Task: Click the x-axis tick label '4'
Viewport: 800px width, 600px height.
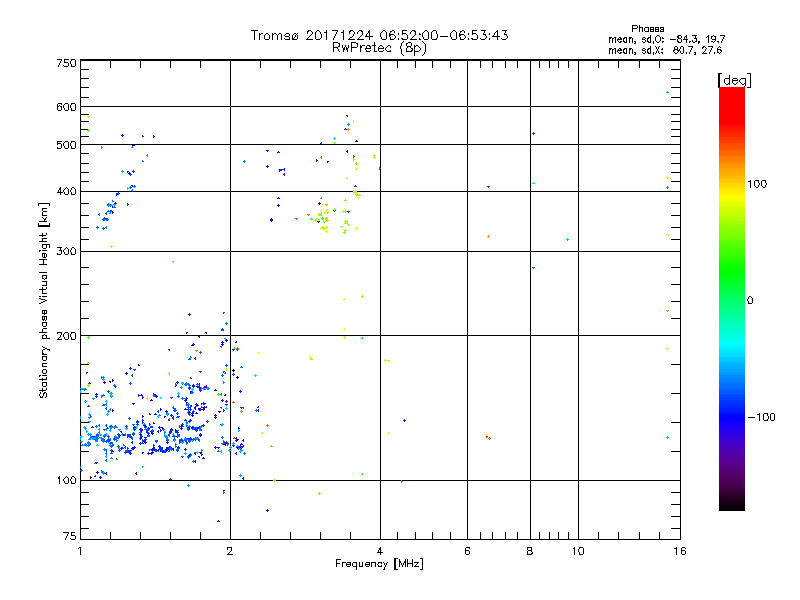Action: (380, 551)
